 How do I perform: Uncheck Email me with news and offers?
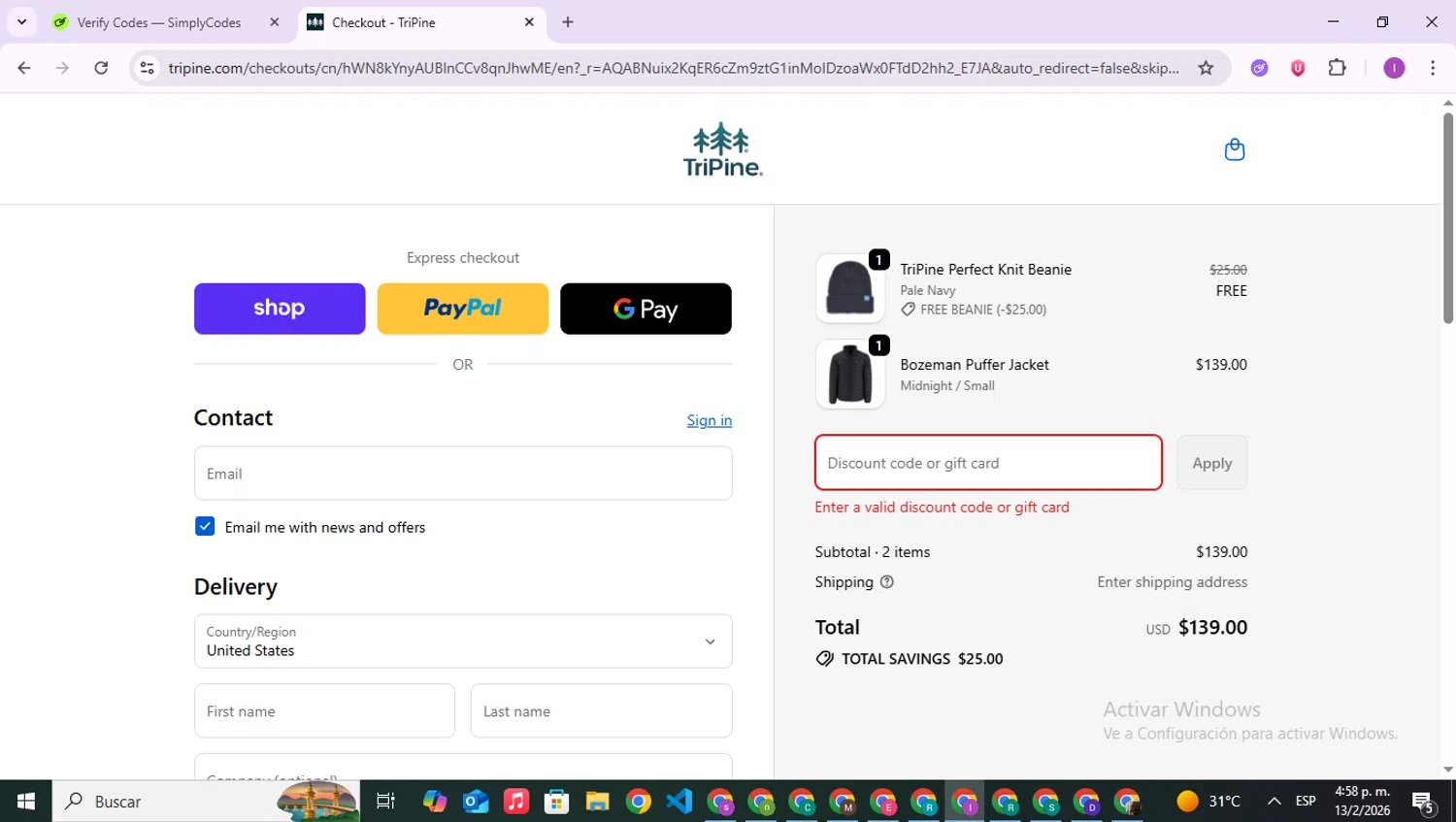205,526
